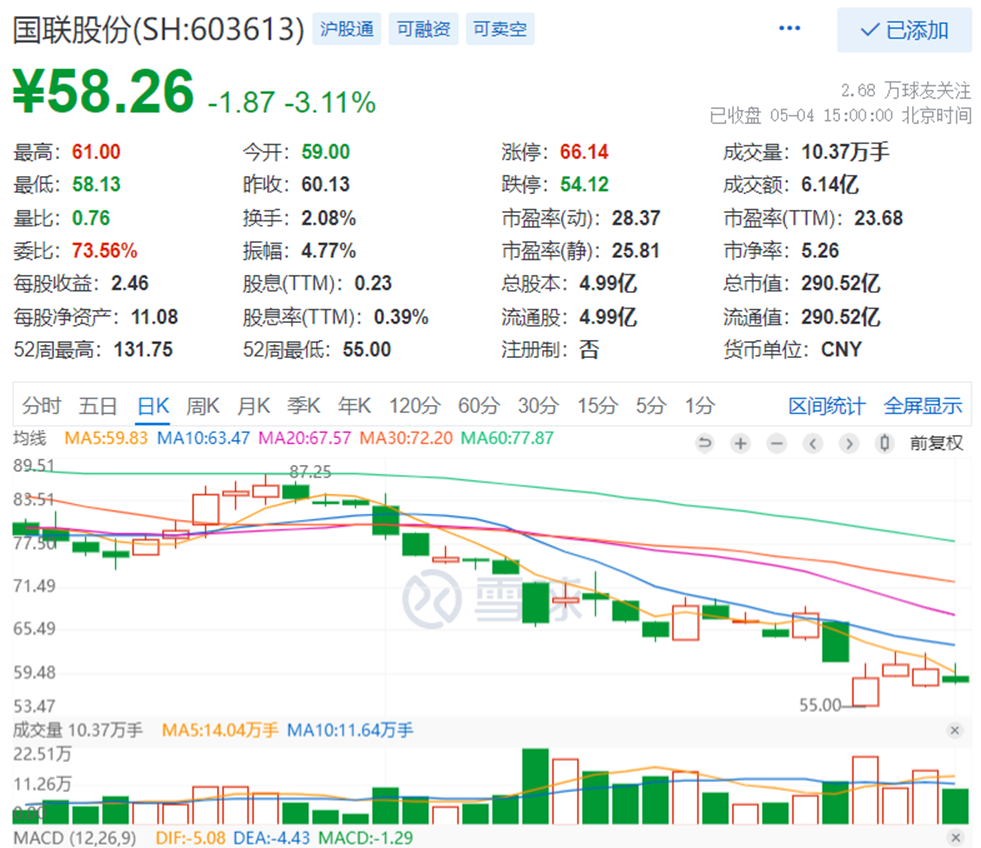Click the stock title 国联股份(SH:603613)
The width and height of the screenshot is (981, 848).
click(159, 29)
